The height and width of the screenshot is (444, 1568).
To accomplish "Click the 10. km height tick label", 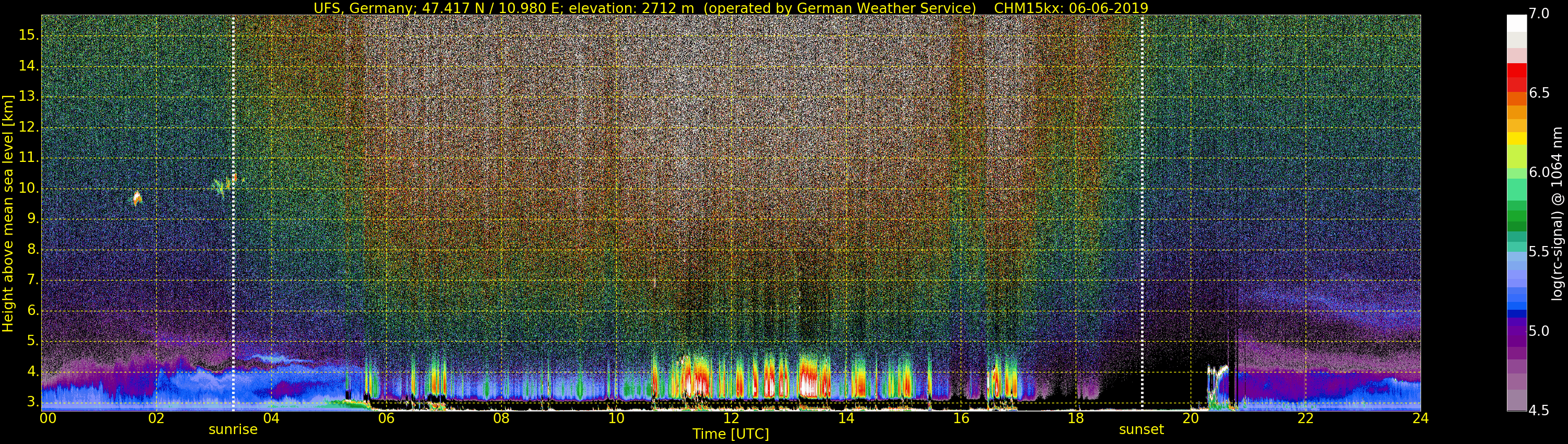I will coord(29,189).
